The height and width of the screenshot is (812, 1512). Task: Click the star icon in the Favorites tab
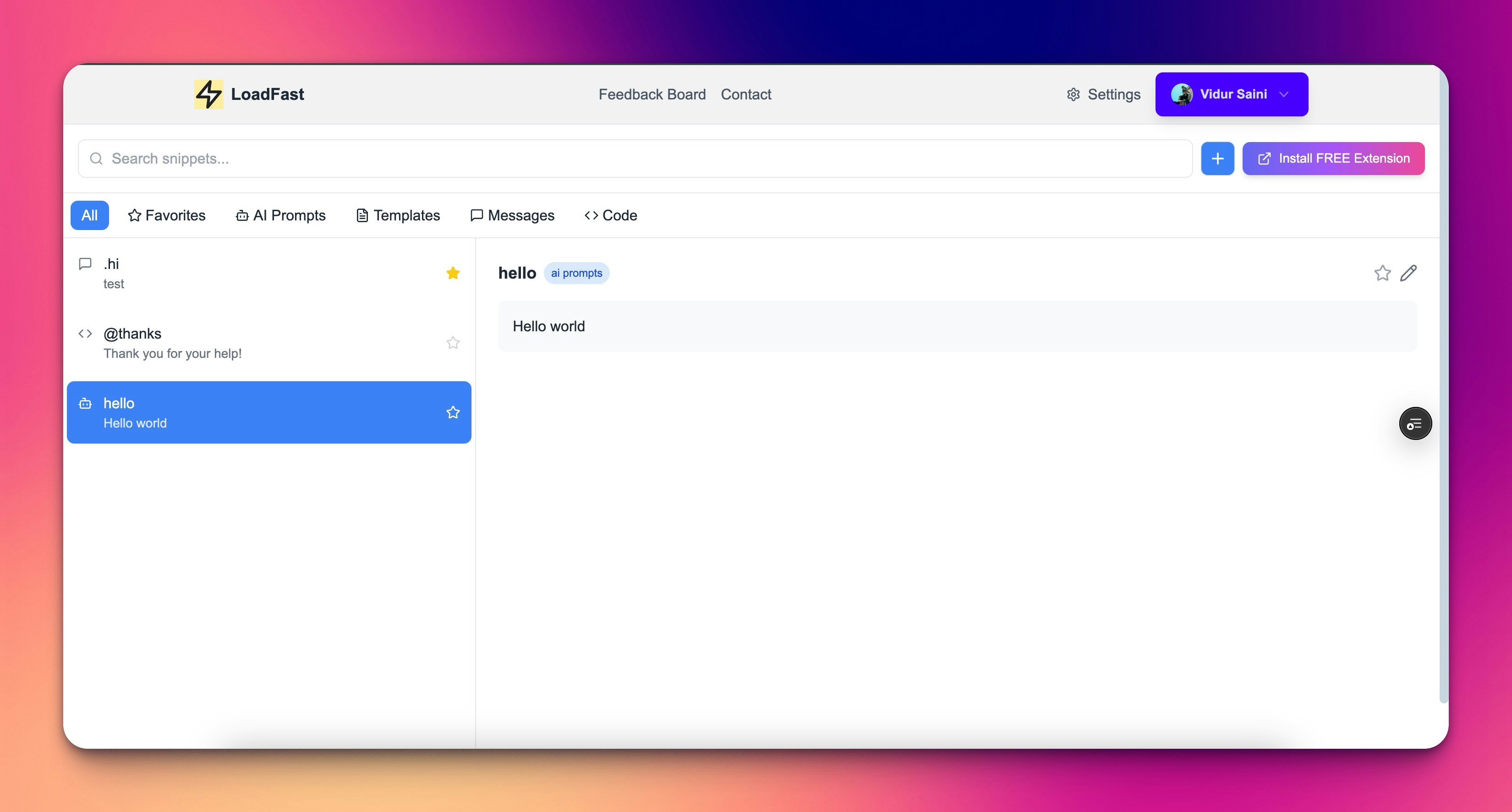coord(134,215)
